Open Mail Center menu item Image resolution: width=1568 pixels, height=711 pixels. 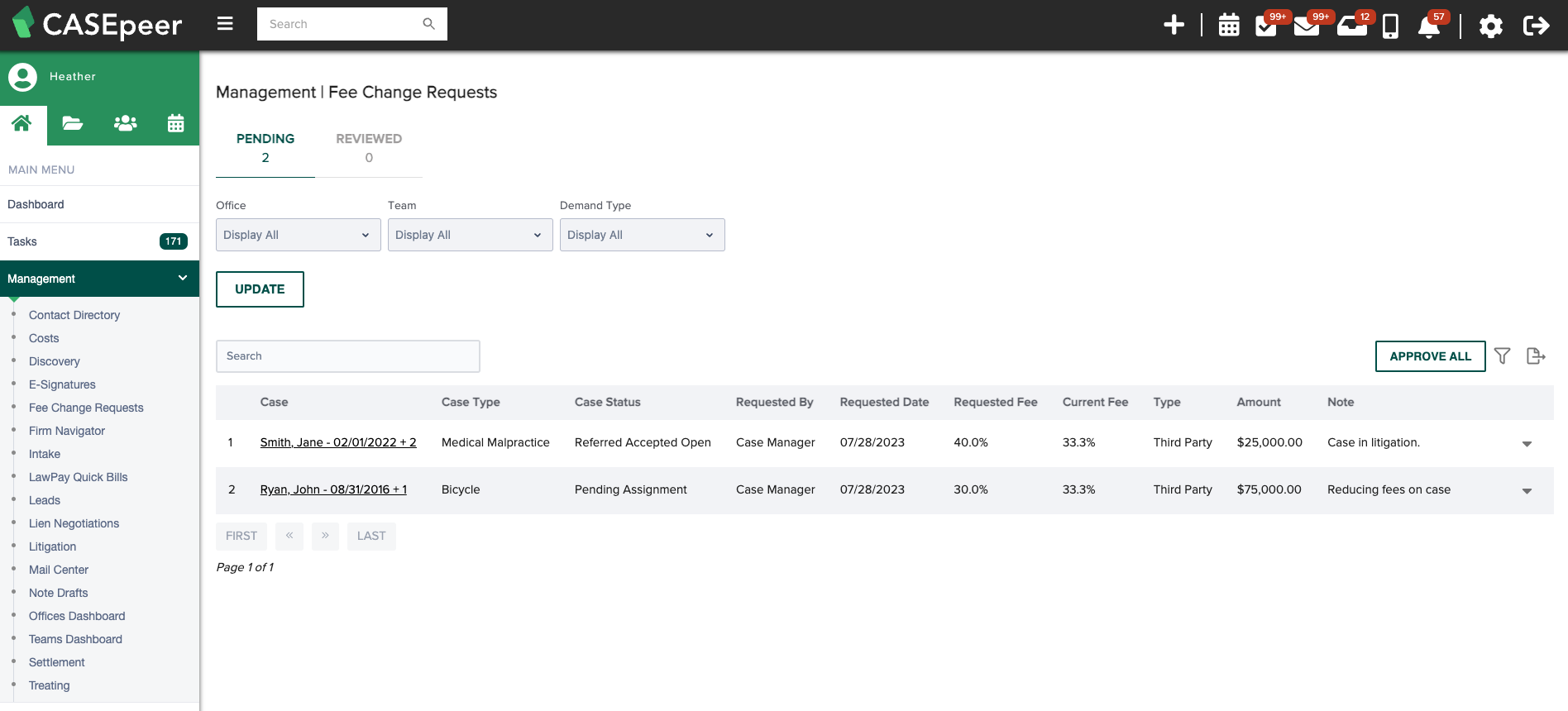[59, 570]
